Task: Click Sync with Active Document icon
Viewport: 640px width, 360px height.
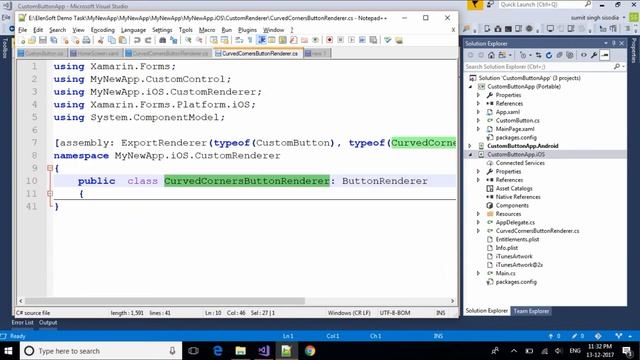Action: pyautogui.click(x=539, y=55)
